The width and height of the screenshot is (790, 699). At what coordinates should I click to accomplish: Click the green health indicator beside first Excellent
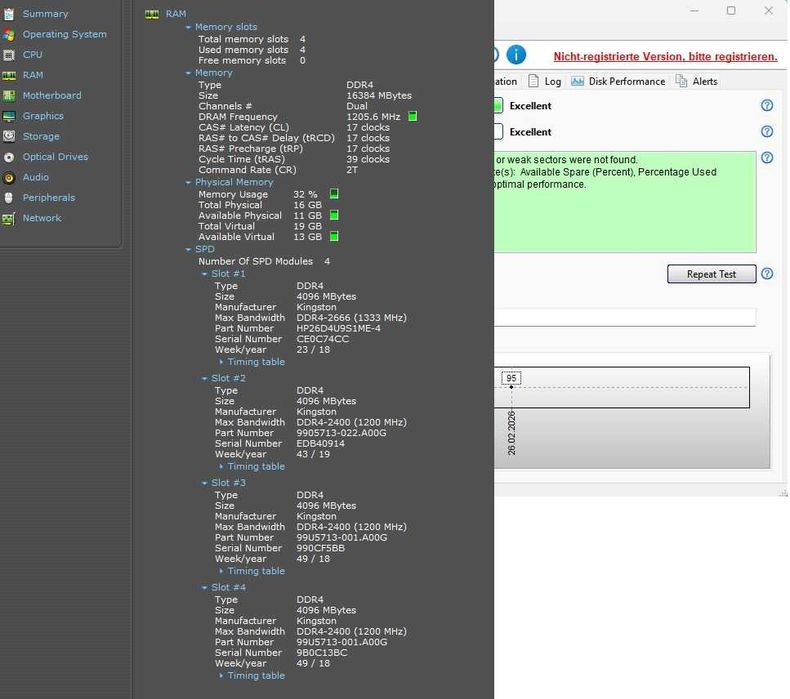point(498,105)
